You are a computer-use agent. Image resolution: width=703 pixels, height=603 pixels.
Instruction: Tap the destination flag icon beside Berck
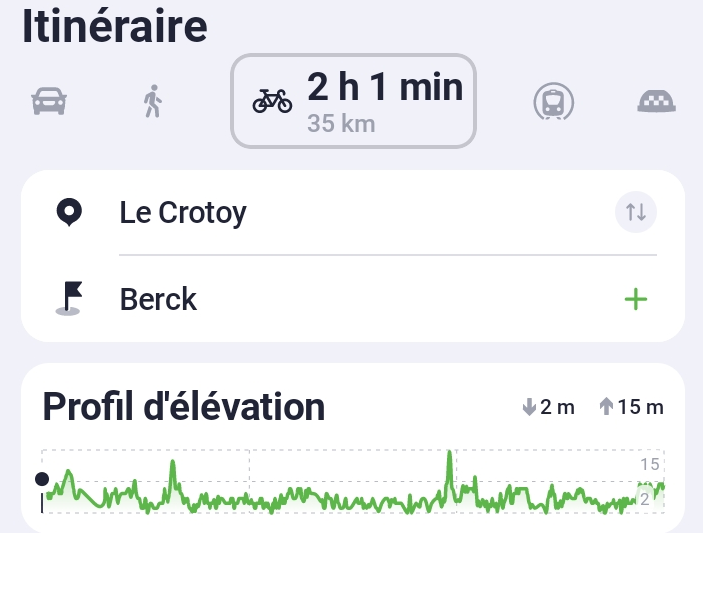click(x=68, y=298)
